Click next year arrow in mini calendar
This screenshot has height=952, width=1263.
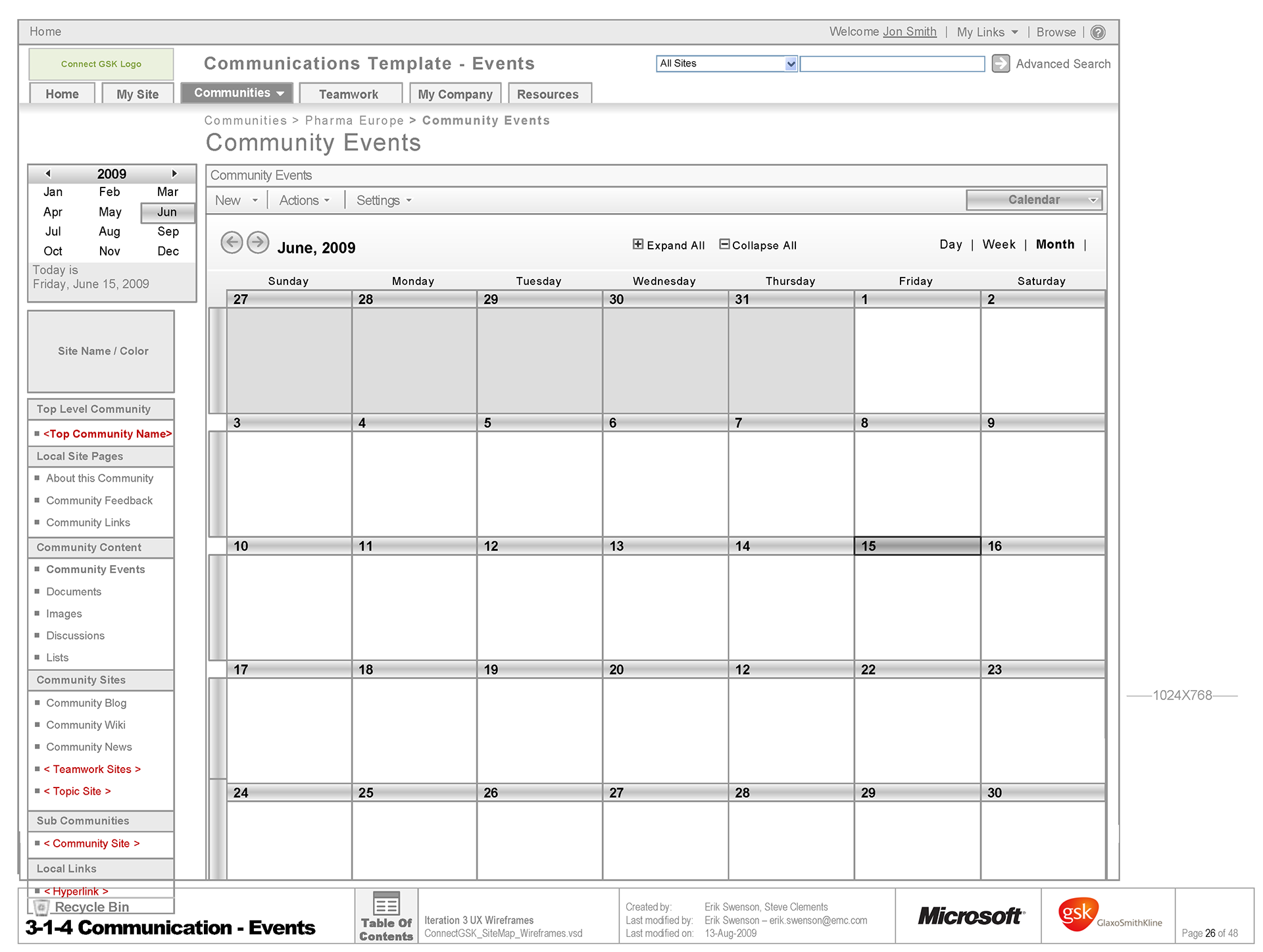[x=174, y=174]
